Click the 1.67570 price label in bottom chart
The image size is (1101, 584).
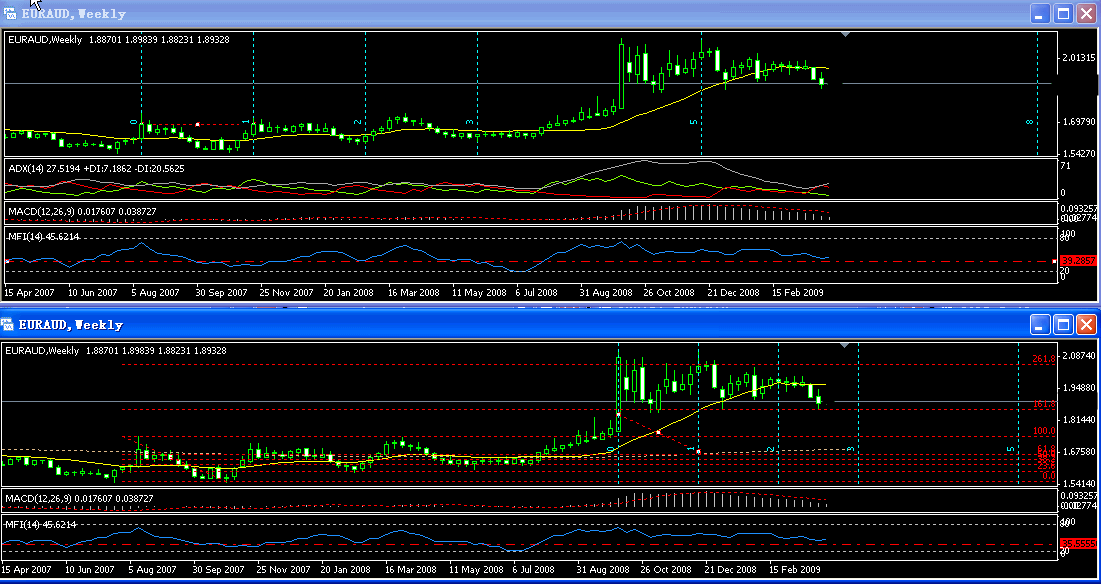coord(1080,451)
